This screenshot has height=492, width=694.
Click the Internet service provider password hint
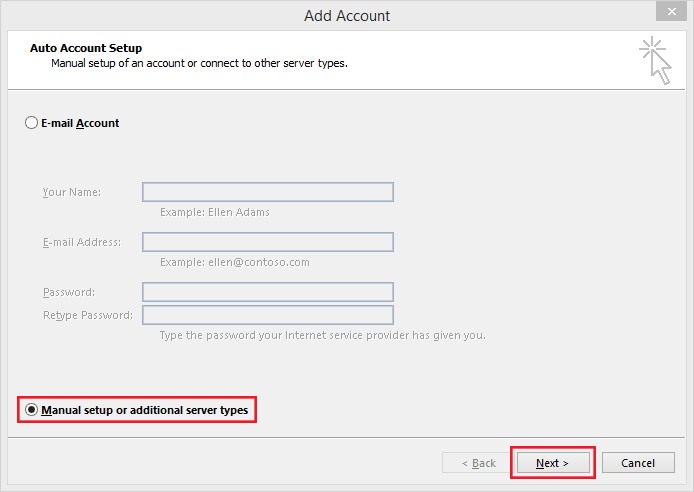[x=323, y=335]
